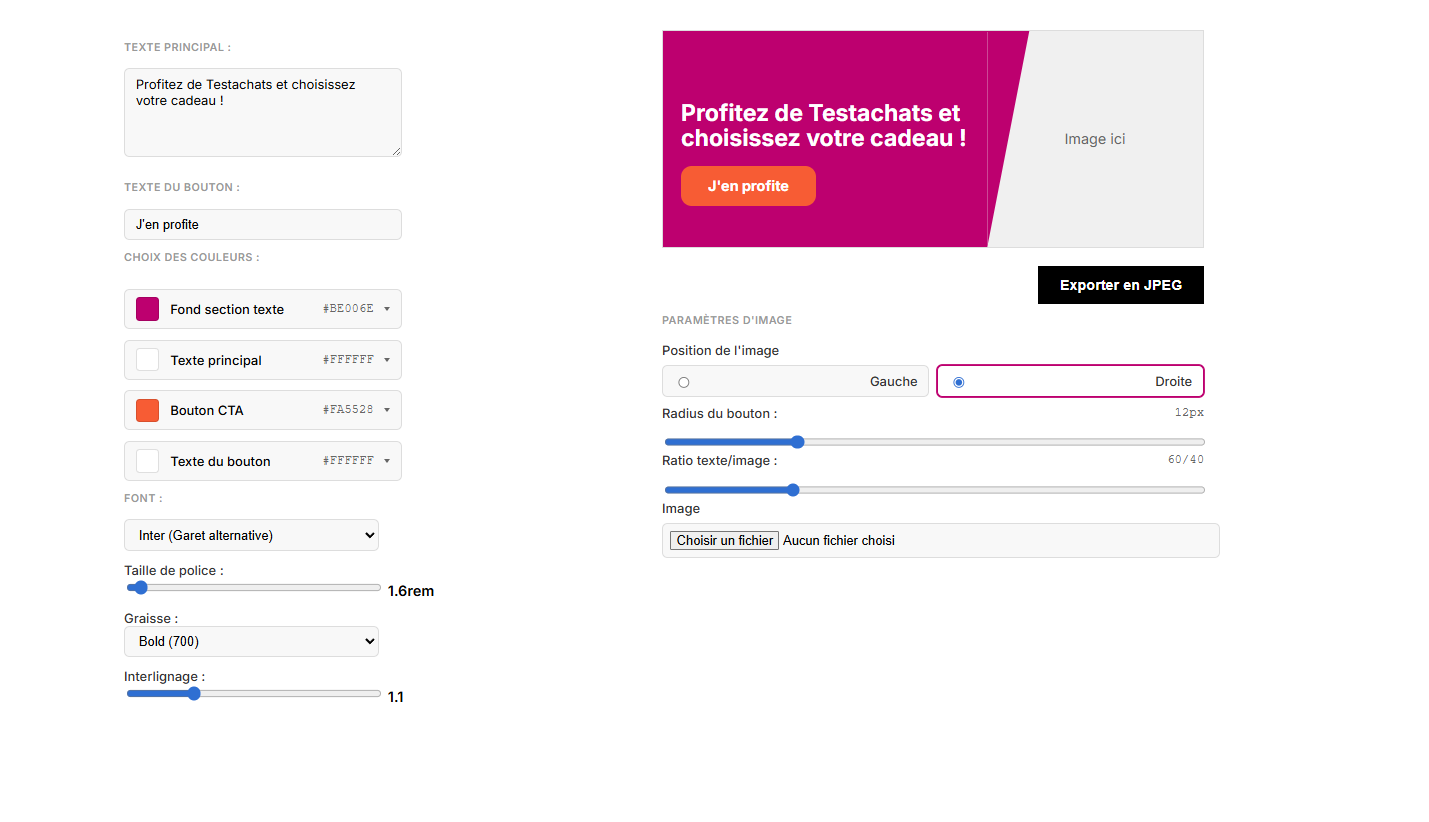
Task: Click the Choisir un fichier button
Action: click(x=724, y=540)
